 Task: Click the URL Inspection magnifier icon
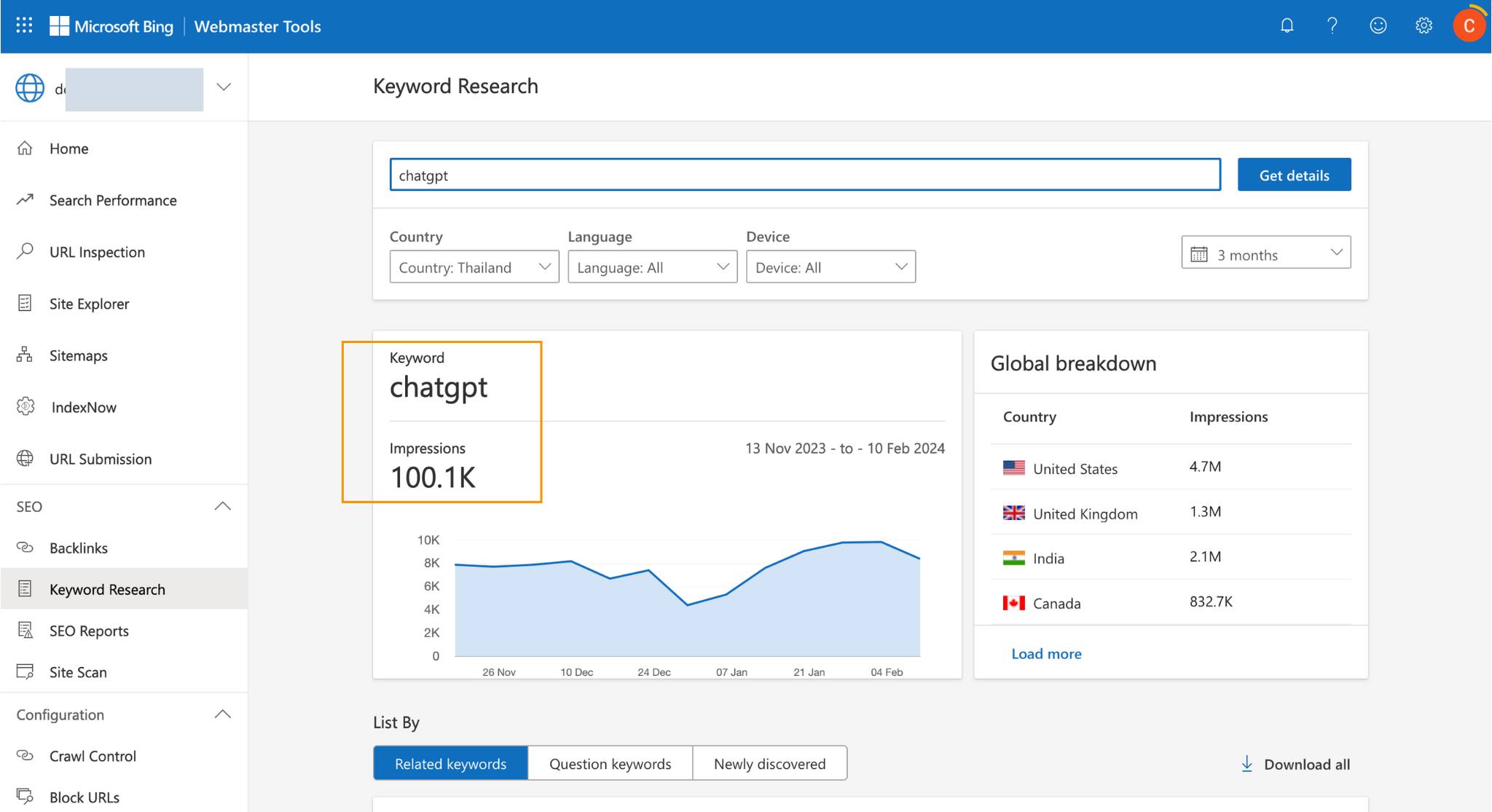click(25, 251)
